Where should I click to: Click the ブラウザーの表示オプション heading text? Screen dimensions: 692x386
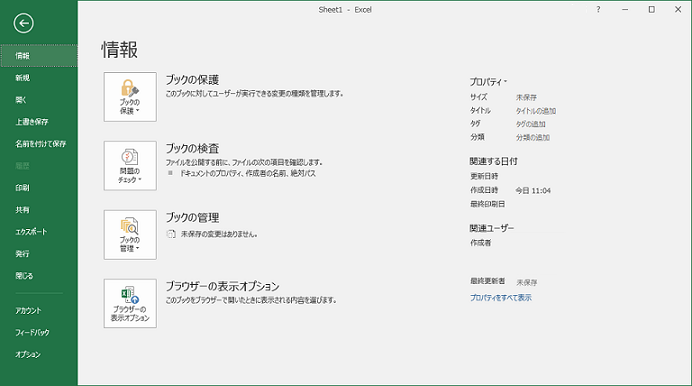point(222,286)
